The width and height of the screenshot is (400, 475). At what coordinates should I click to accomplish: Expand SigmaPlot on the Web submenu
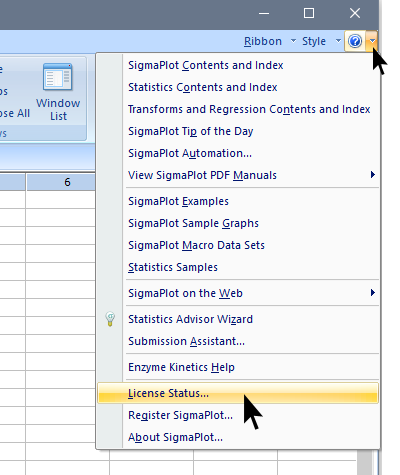click(238, 293)
